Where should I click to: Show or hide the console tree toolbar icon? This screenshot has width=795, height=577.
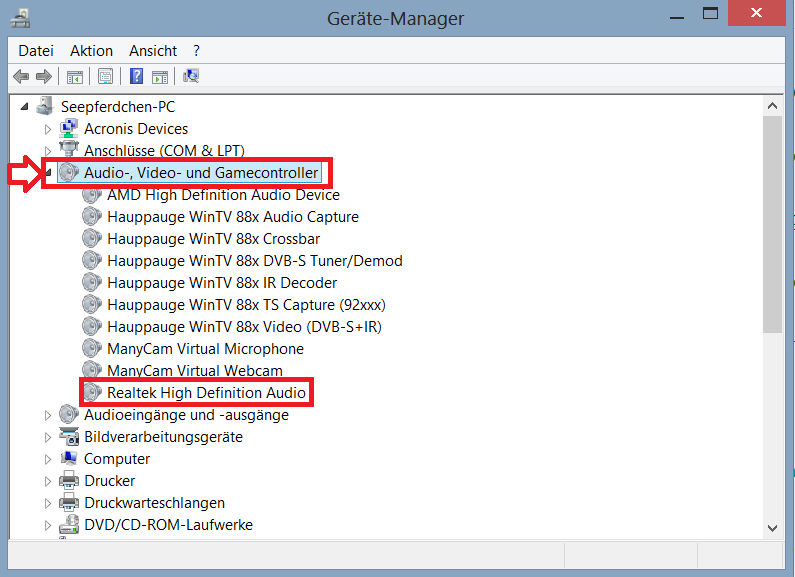(75, 77)
